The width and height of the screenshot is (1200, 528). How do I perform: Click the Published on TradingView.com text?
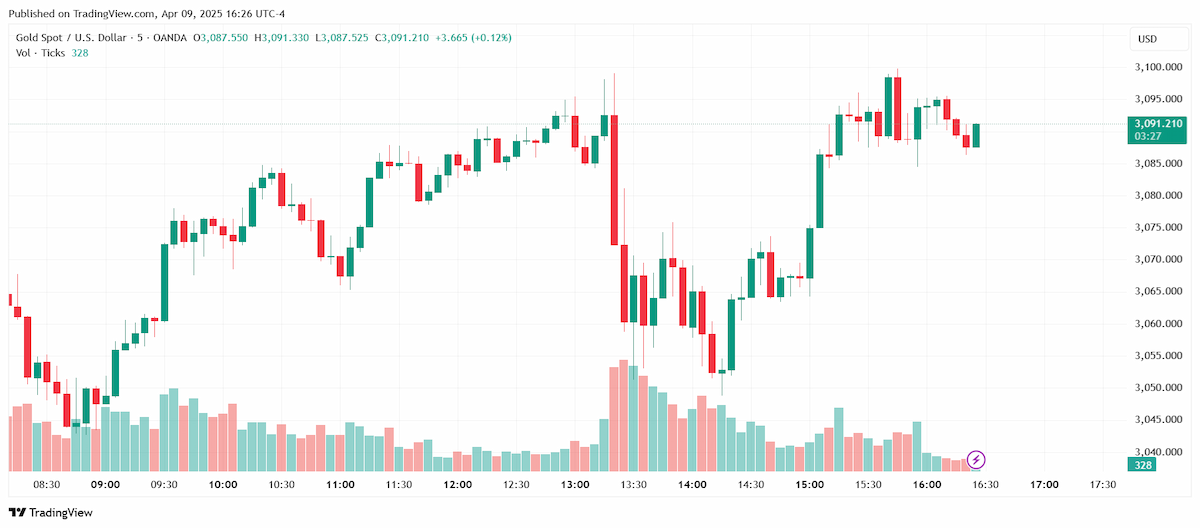(82, 14)
